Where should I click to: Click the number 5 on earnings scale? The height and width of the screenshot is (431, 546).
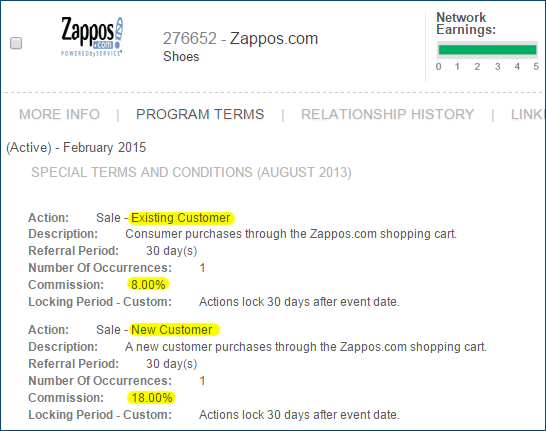coord(536,66)
